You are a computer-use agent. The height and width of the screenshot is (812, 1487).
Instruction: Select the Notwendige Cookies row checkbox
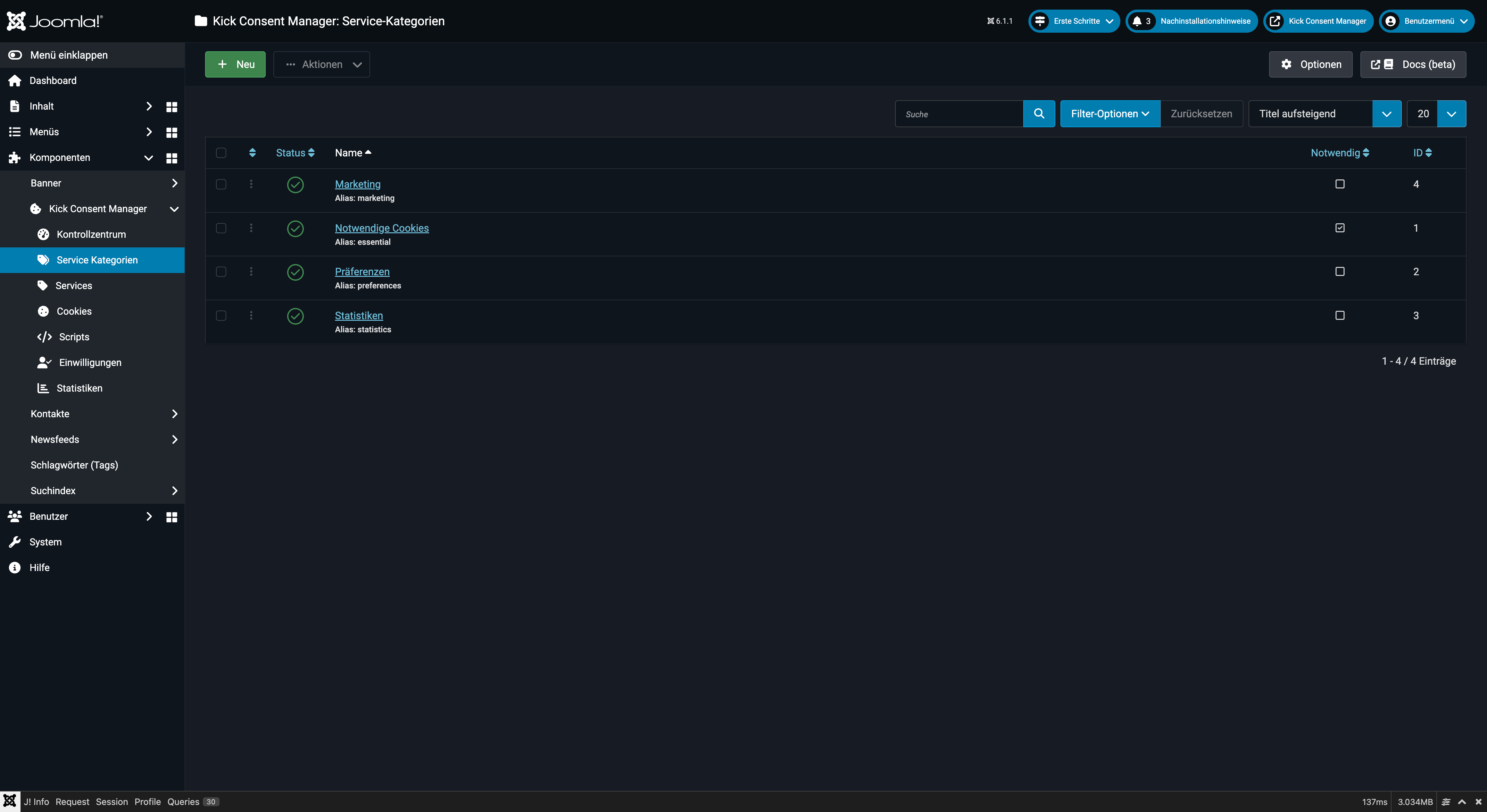point(221,228)
